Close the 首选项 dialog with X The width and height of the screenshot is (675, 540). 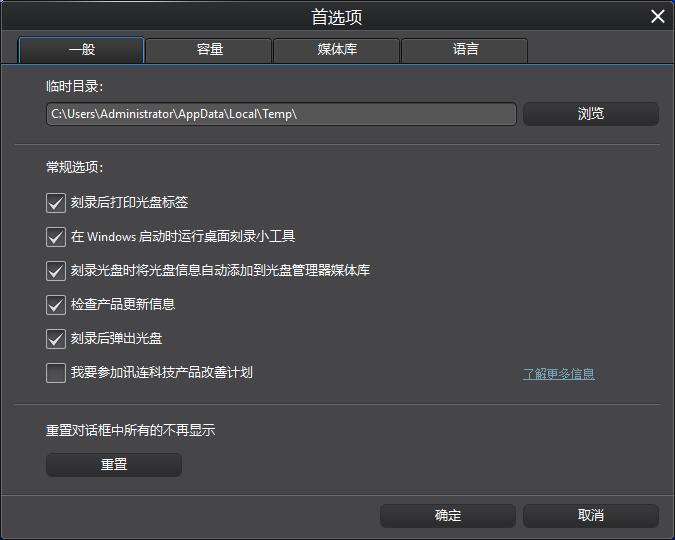(657, 16)
